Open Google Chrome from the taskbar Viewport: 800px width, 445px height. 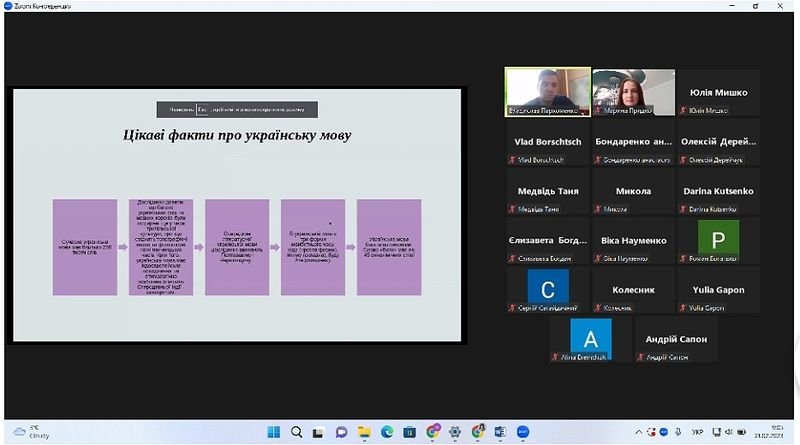(432, 432)
